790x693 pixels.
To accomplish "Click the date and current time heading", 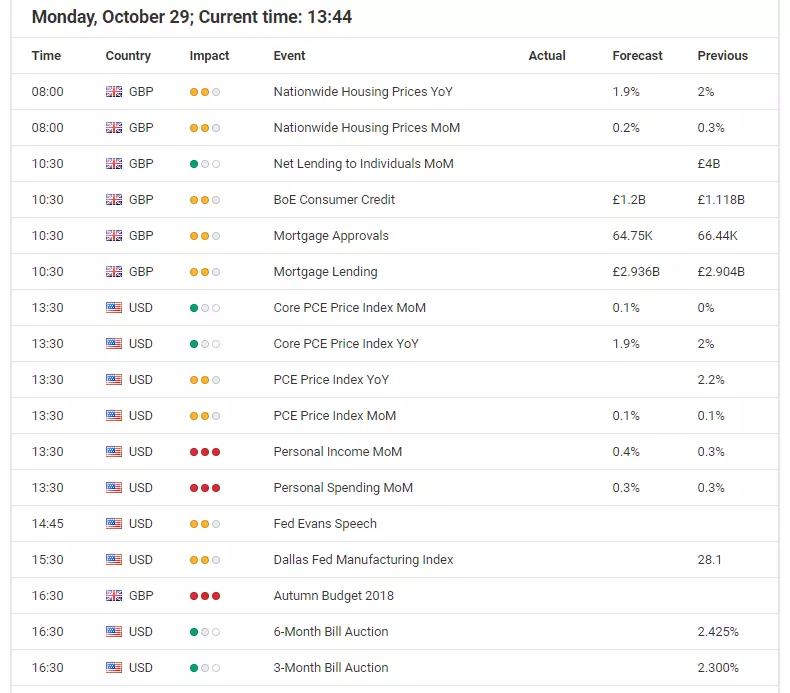I will 192,17.
